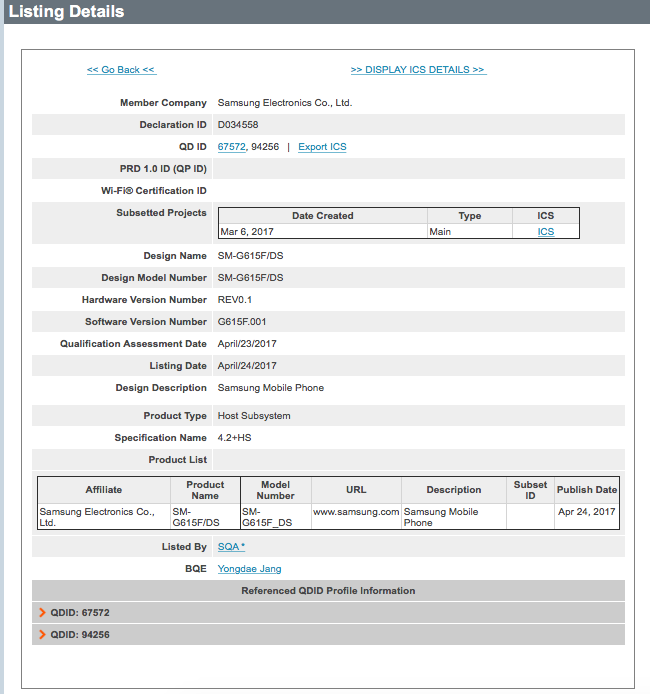The height and width of the screenshot is (694, 650).
Task: Click the SQA * listed-by link
Action: point(231,547)
